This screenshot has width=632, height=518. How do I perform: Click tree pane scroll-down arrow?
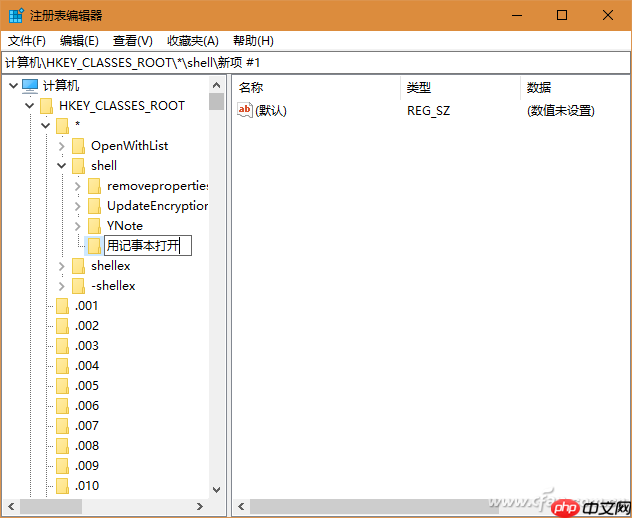(x=216, y=490)
